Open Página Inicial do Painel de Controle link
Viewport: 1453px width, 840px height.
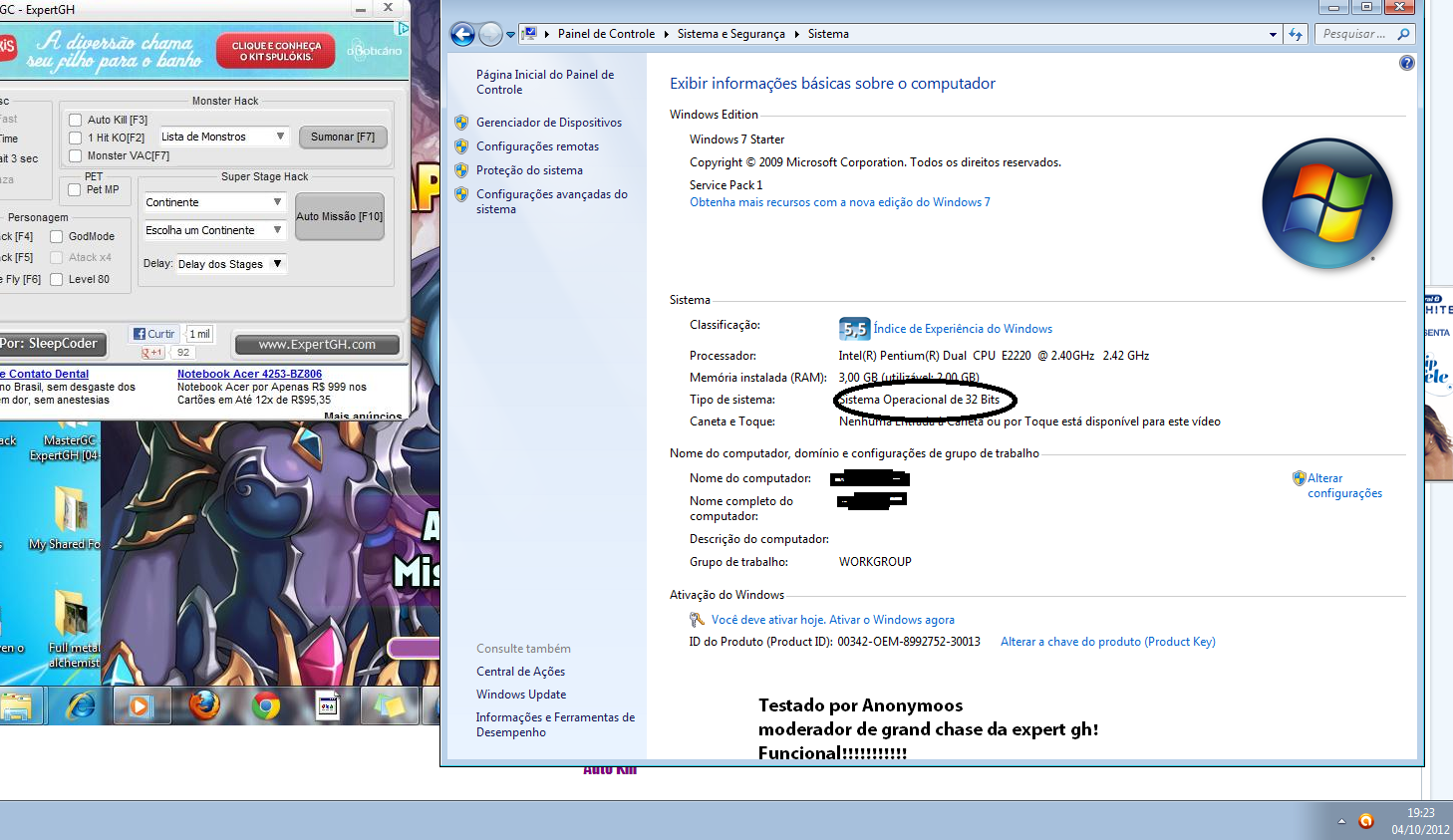click(x=545, y=82)
